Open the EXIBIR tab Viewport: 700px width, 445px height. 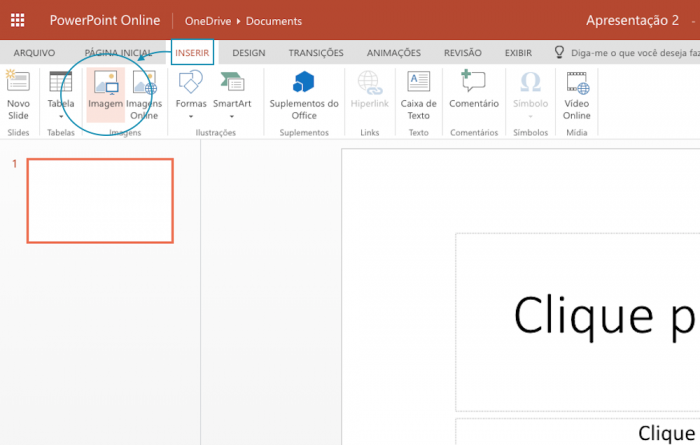[518, 53]
